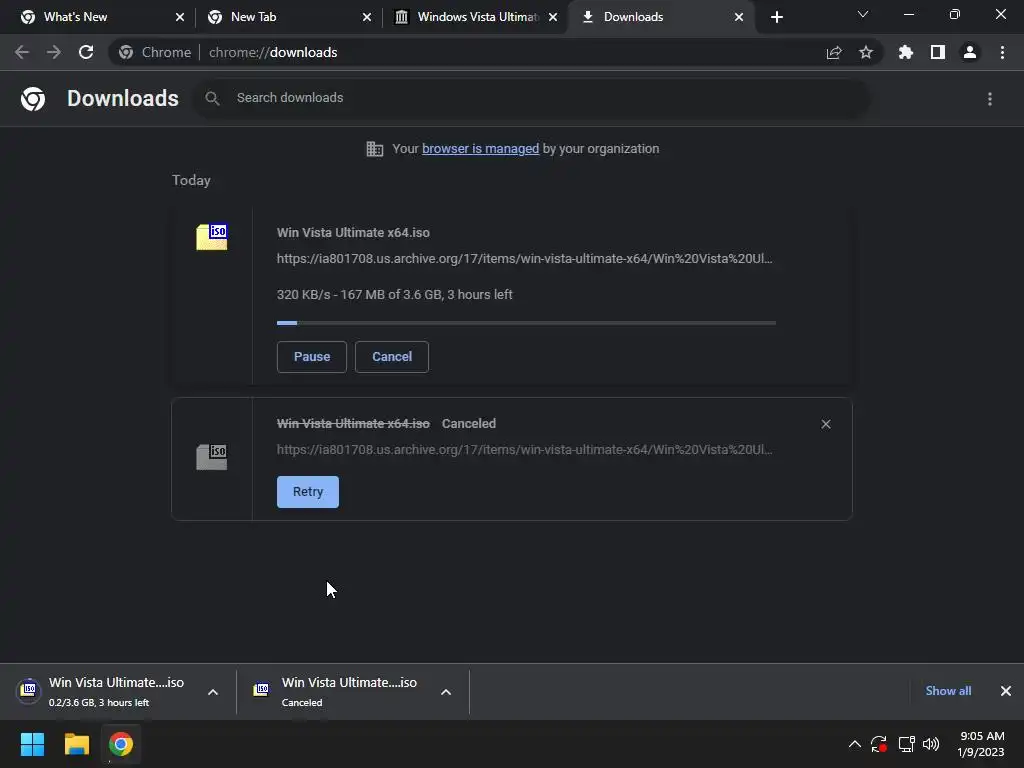Click the Chrome logo beside Downloads heading

point(33,99)
